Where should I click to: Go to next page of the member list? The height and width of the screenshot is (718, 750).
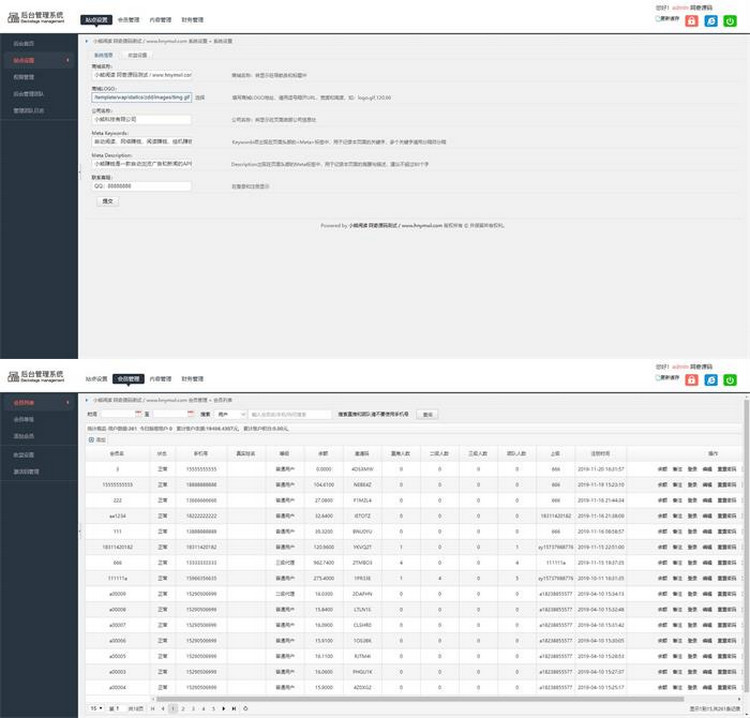(x=223, y=708)
